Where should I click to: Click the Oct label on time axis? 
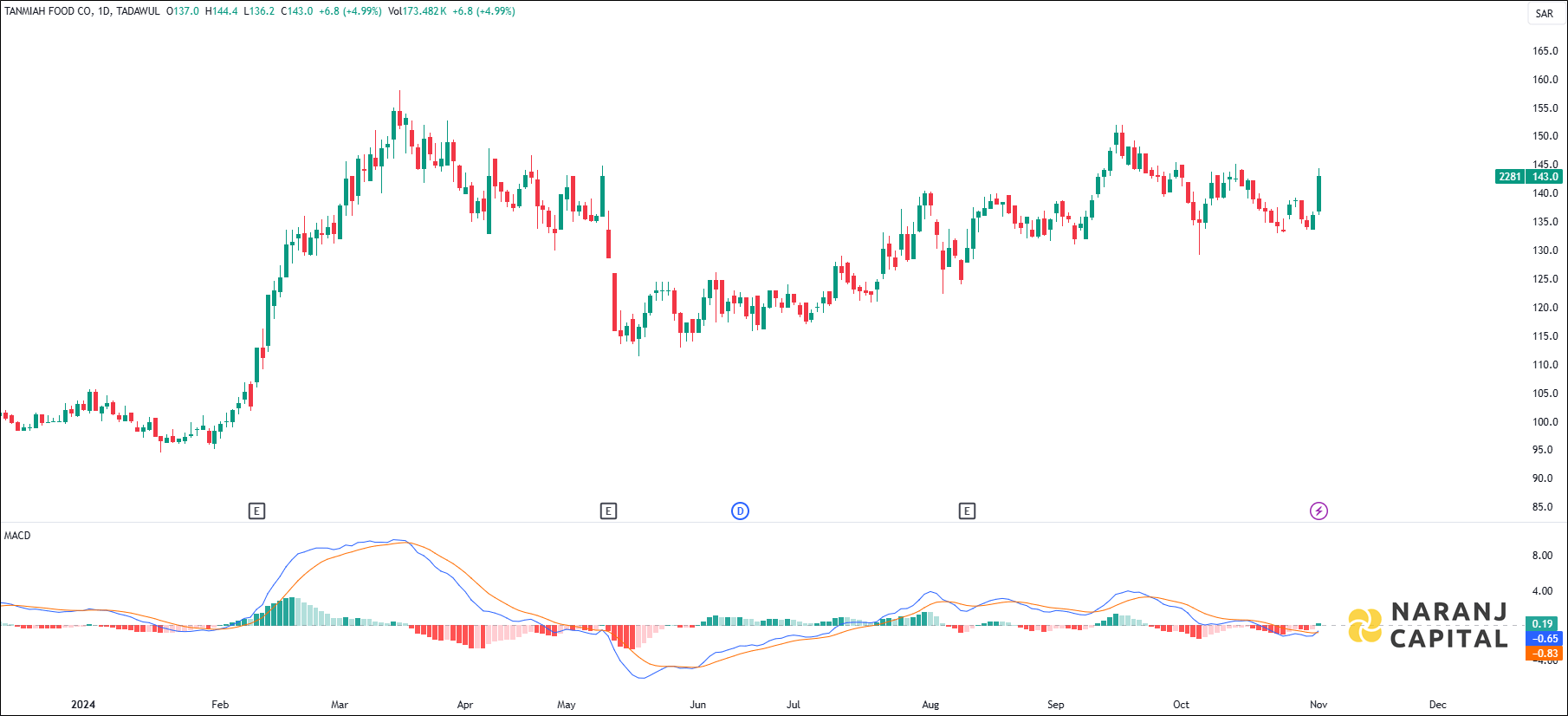tap(1181, 705)
